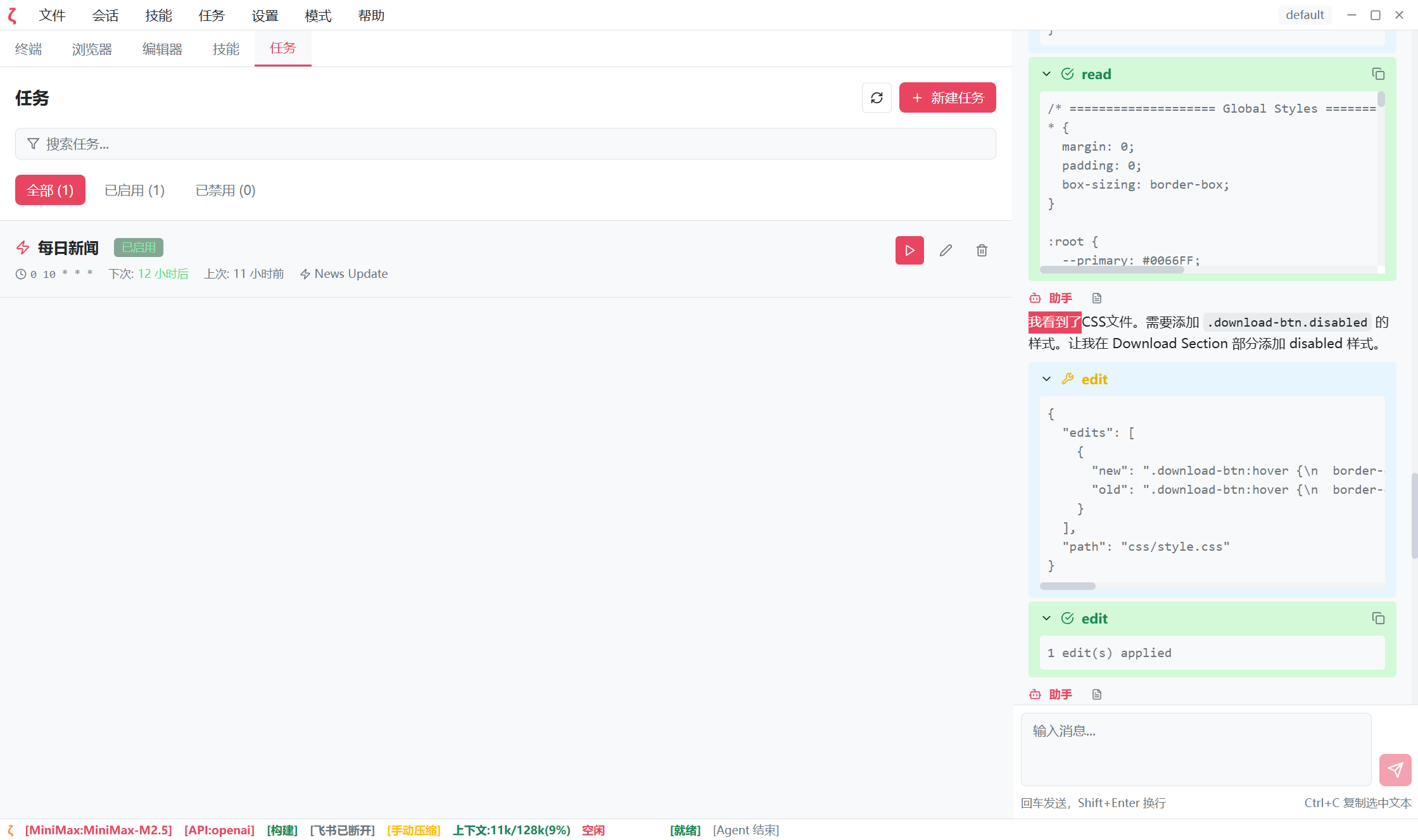Open document icon beside first 助手 label
The height and width of the screenshot is (840, 1418).
1097,298
